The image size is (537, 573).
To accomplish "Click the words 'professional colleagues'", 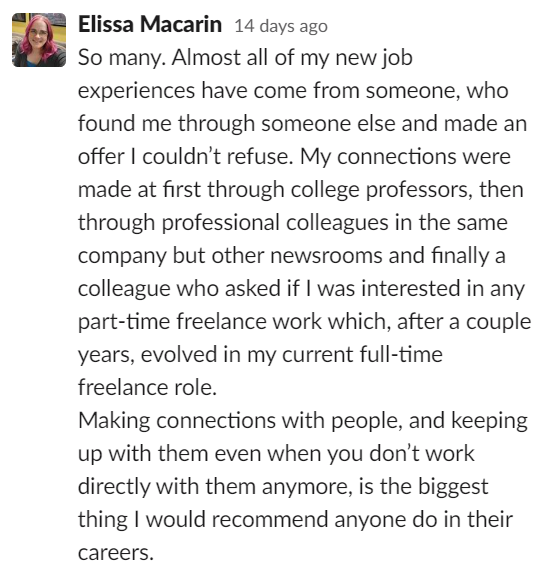I will [x=275, y=223].
